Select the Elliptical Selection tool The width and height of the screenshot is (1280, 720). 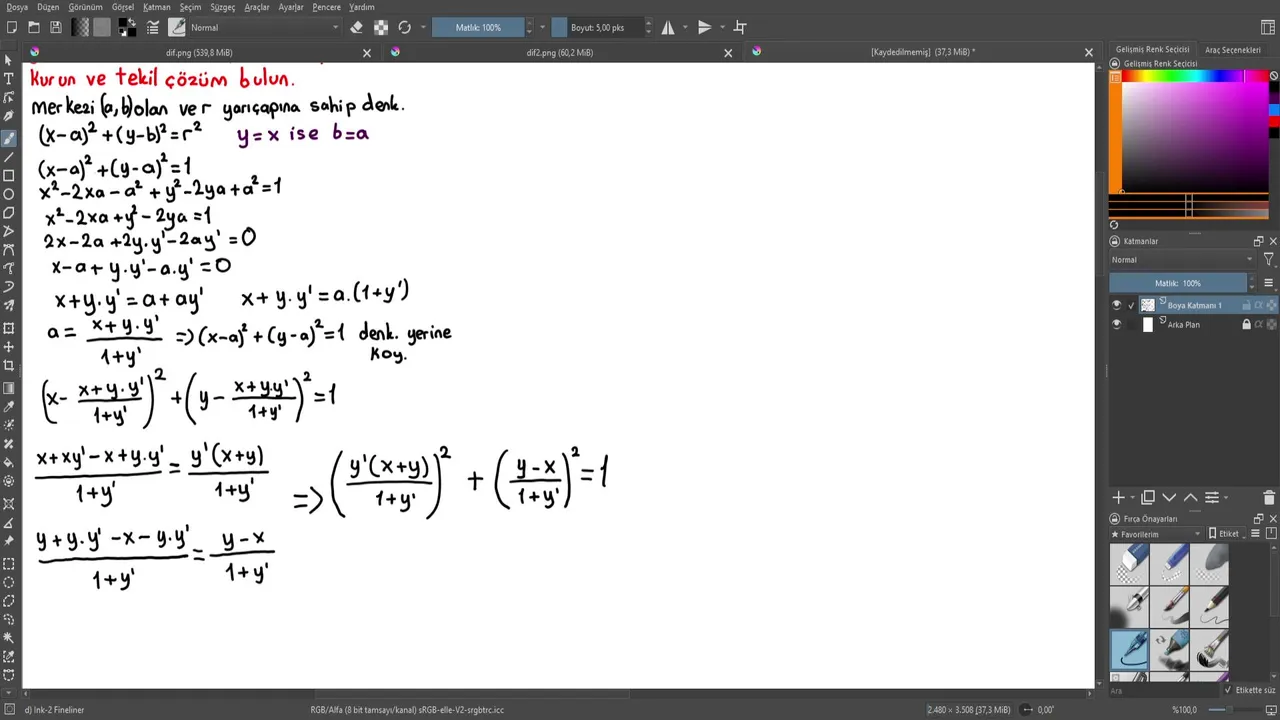(9, 582)
